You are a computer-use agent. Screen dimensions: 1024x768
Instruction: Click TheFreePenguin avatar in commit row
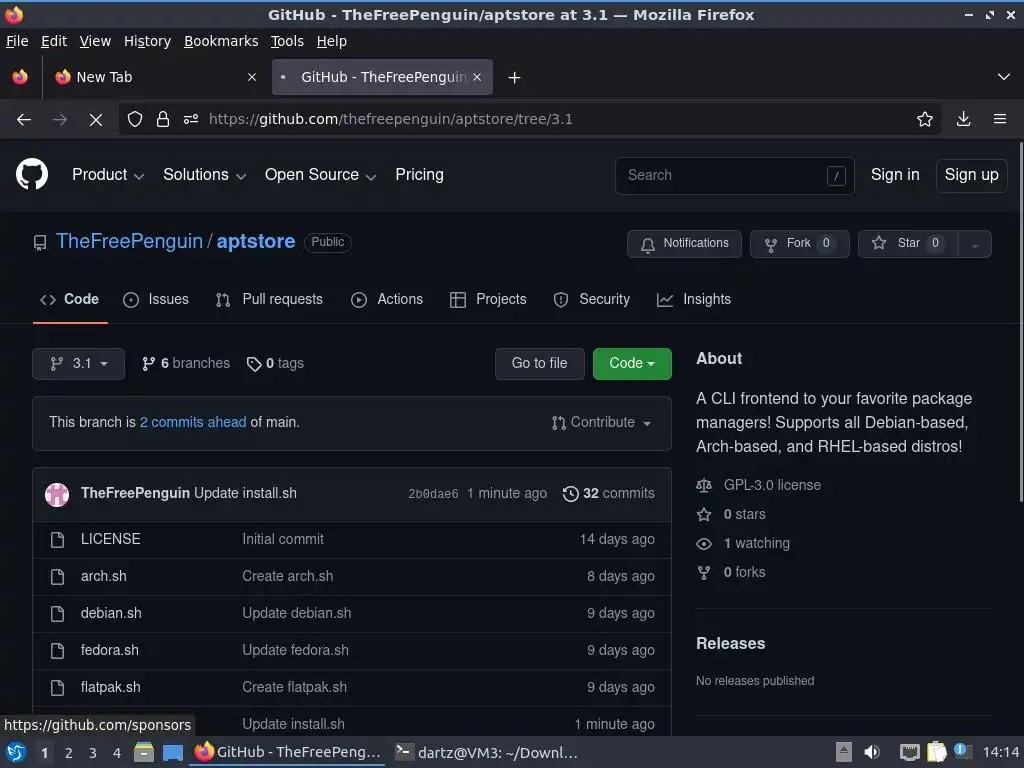(57, 494)
